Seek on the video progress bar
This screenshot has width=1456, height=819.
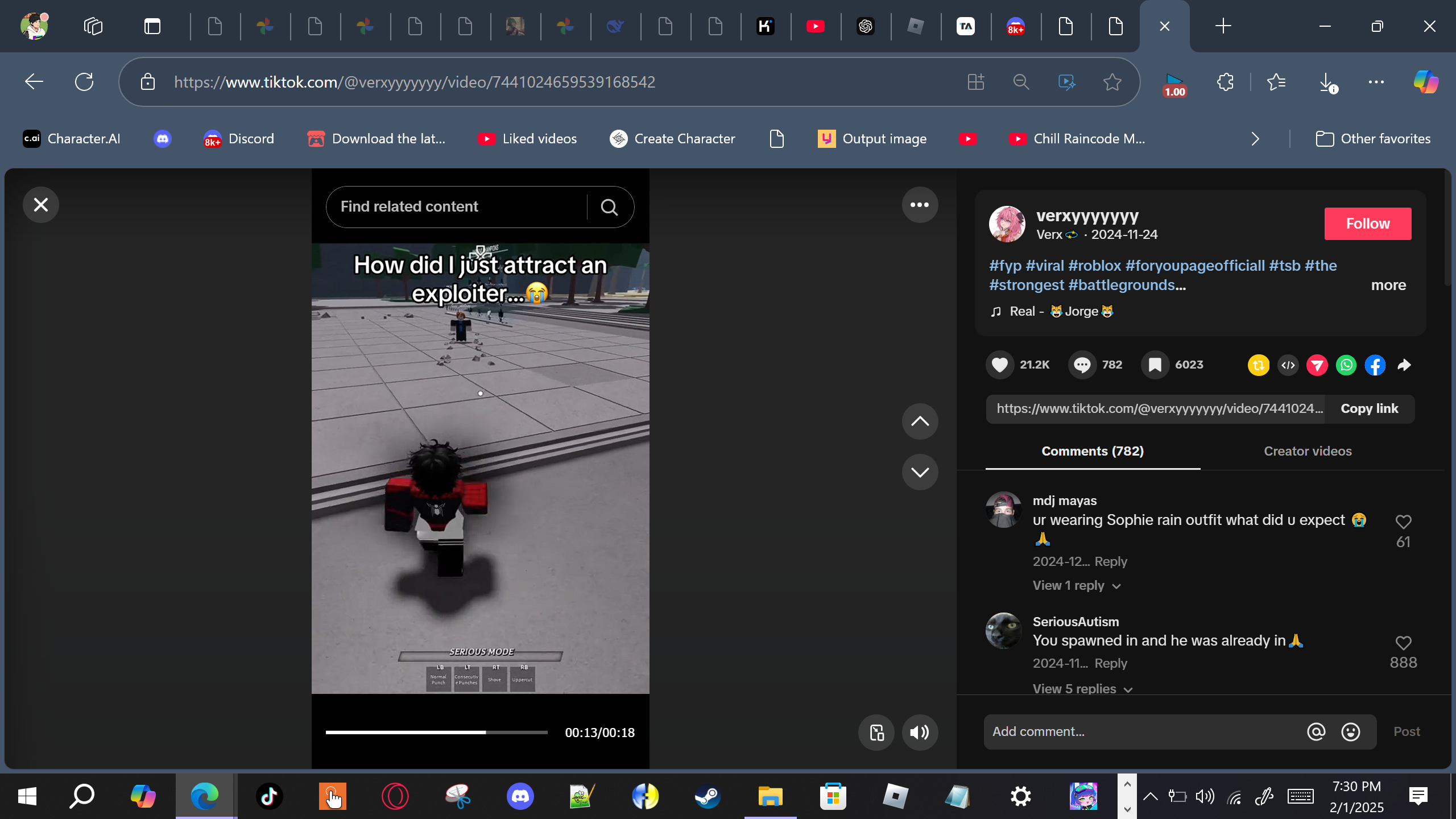(x=436, y=733)
